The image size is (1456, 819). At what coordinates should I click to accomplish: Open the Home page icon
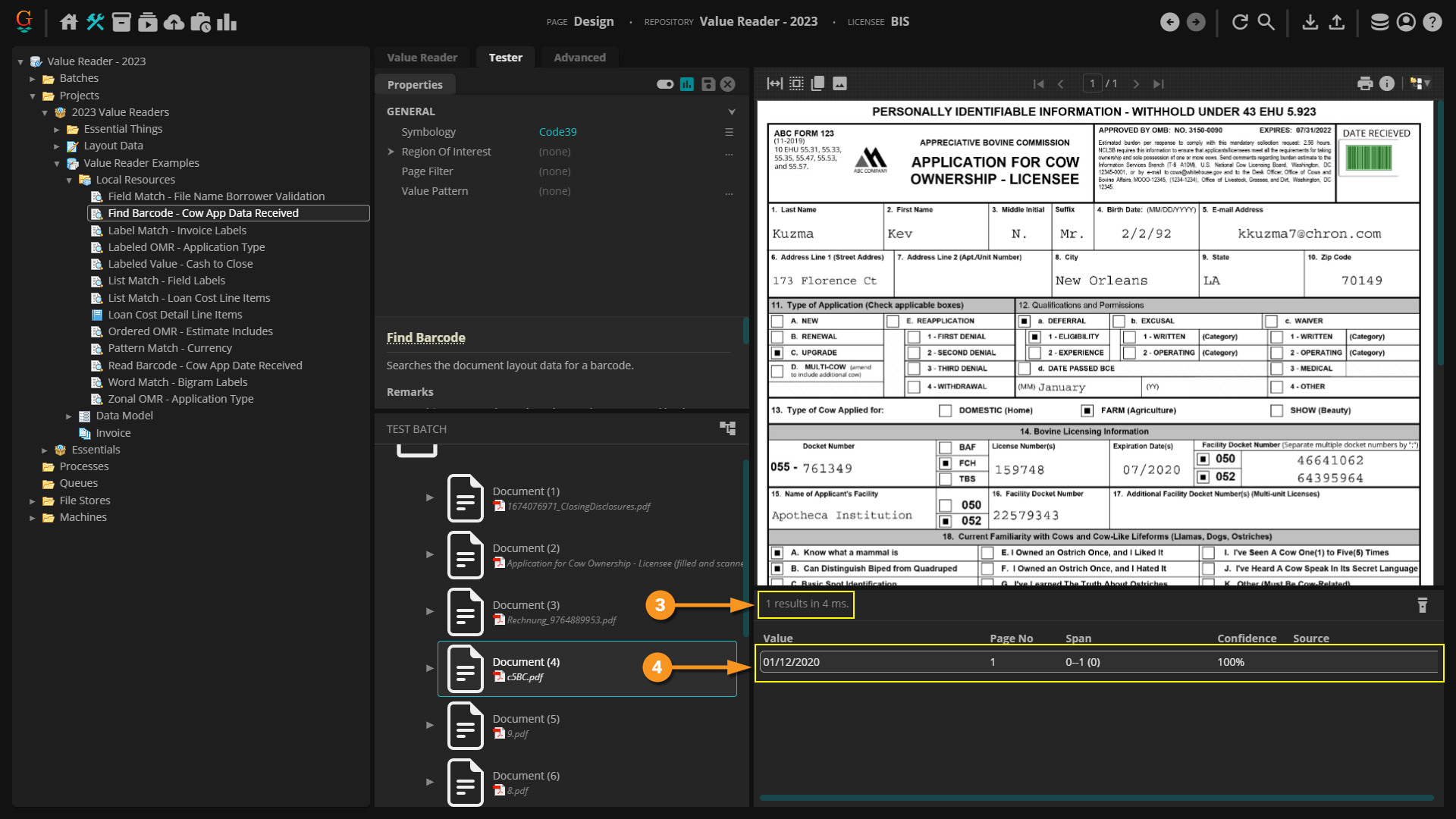point(69,22)
